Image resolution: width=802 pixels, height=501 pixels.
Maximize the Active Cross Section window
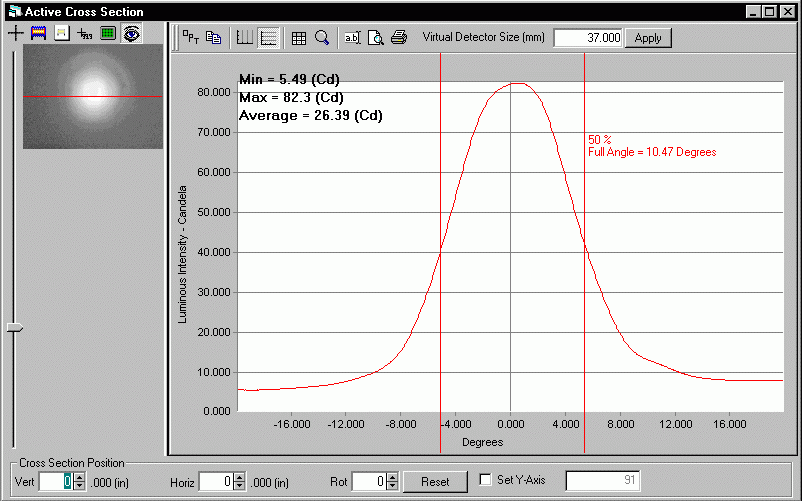click(x=769, y=12)
